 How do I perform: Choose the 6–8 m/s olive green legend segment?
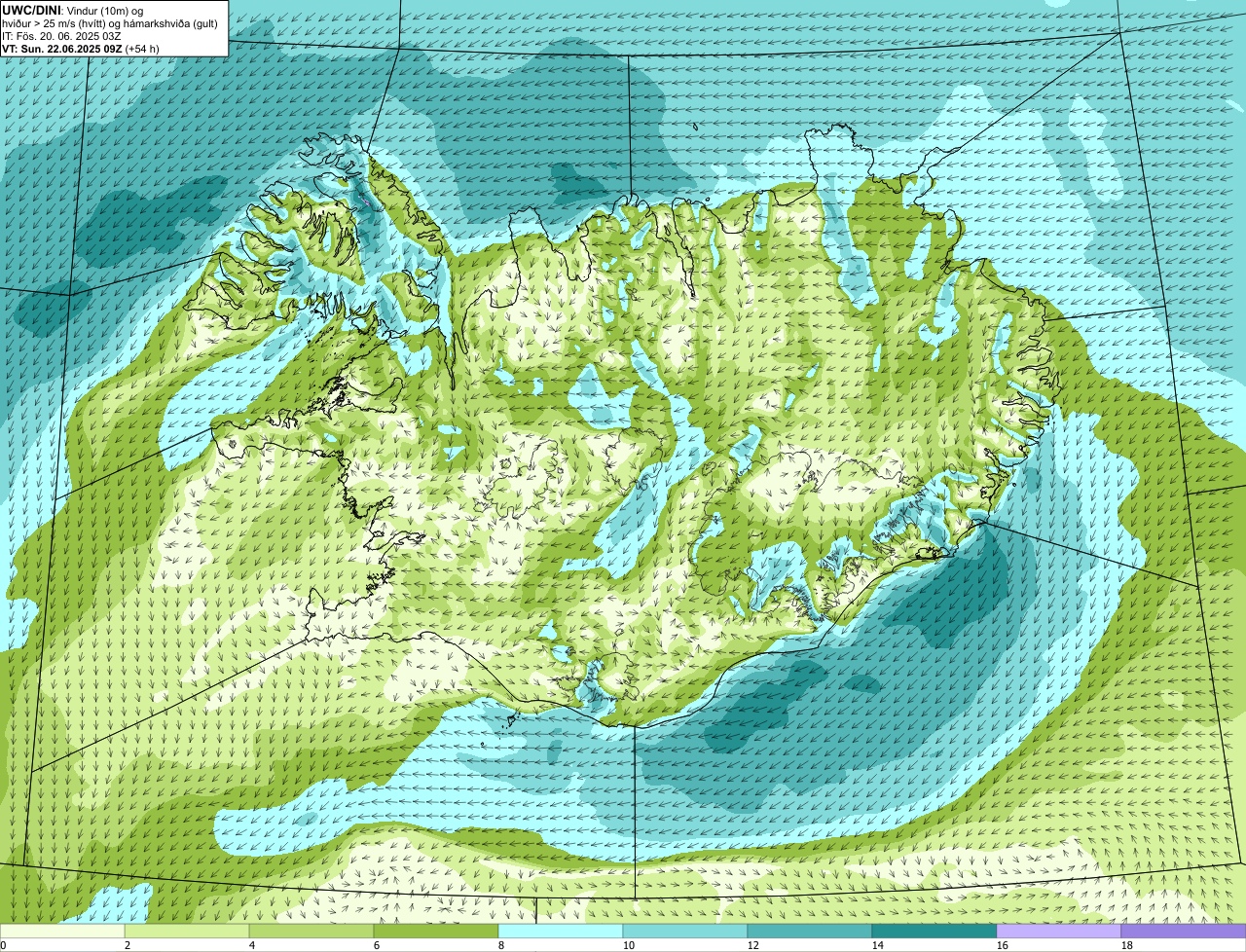tap(436, 932)
